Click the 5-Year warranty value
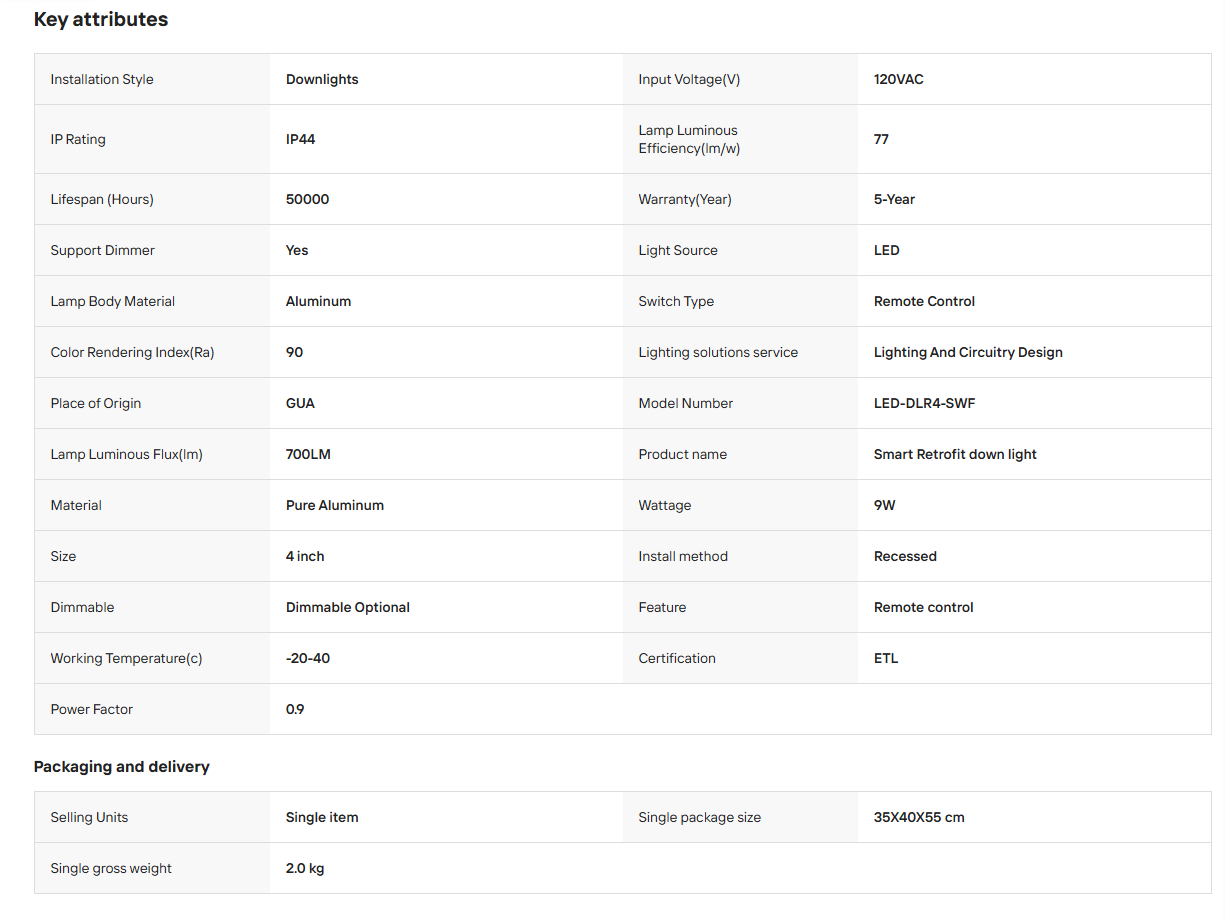This screenshot has height=922, width=1225. [894, 199]
